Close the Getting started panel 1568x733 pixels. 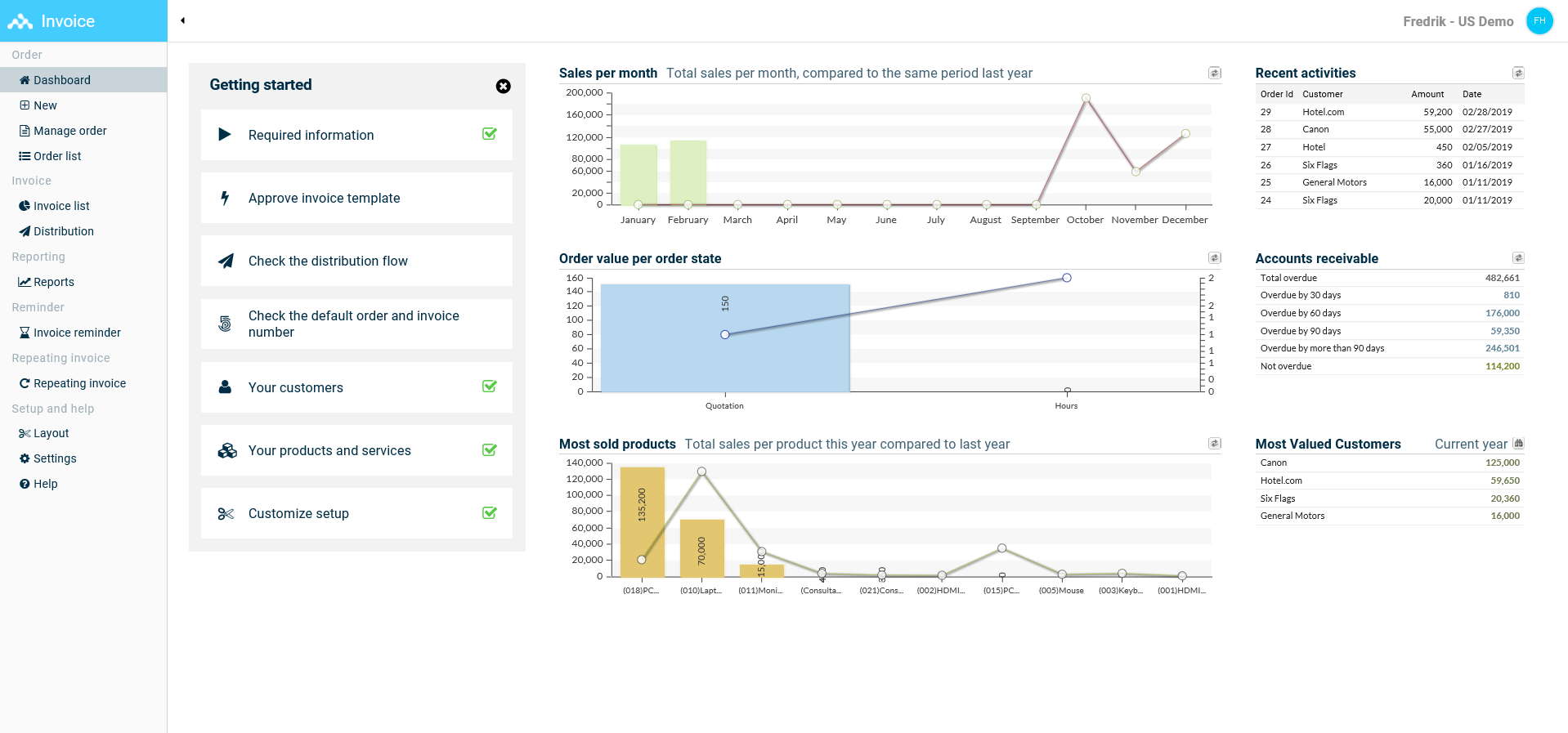point(504,86)
